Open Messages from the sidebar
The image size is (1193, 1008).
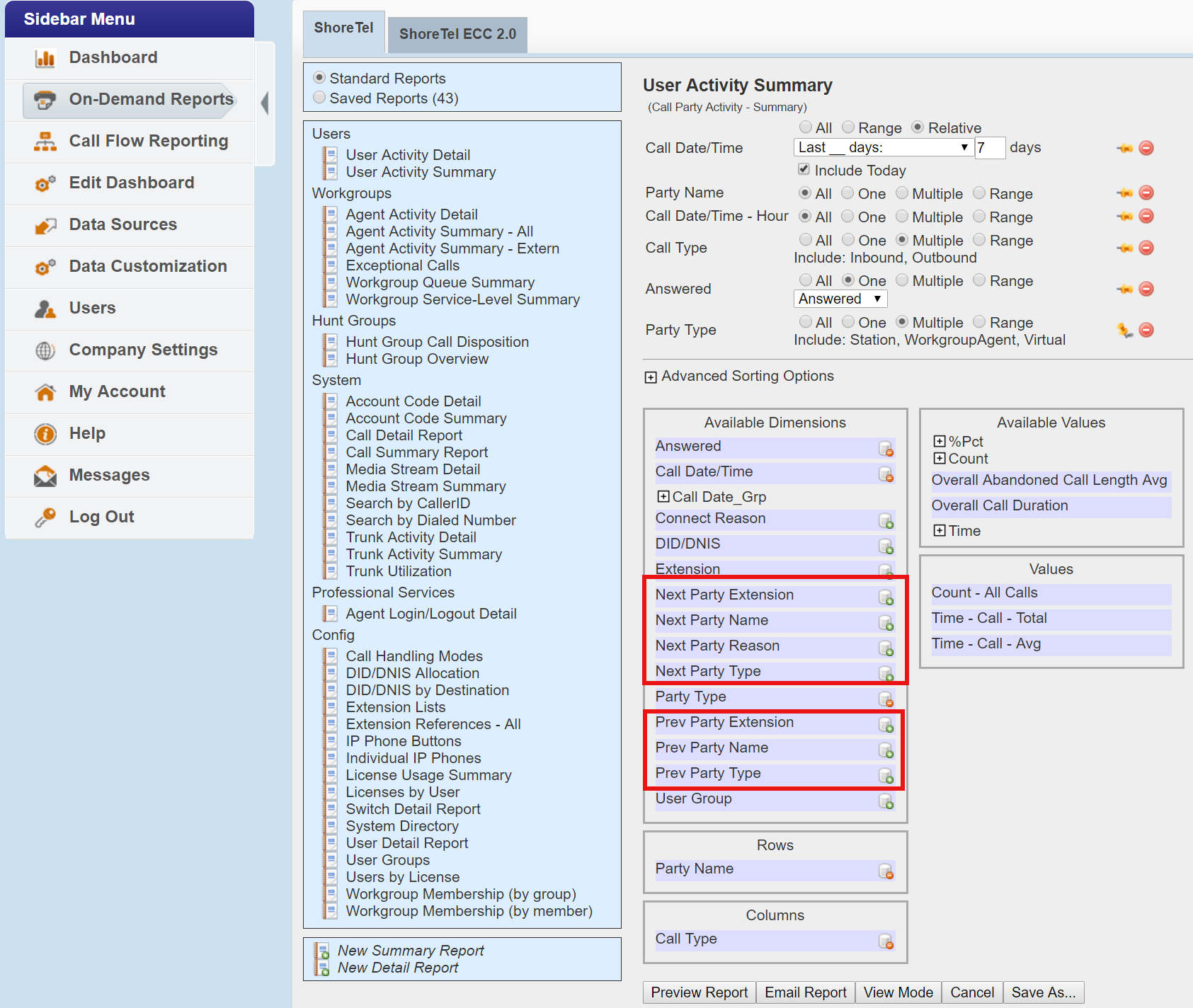108,475
